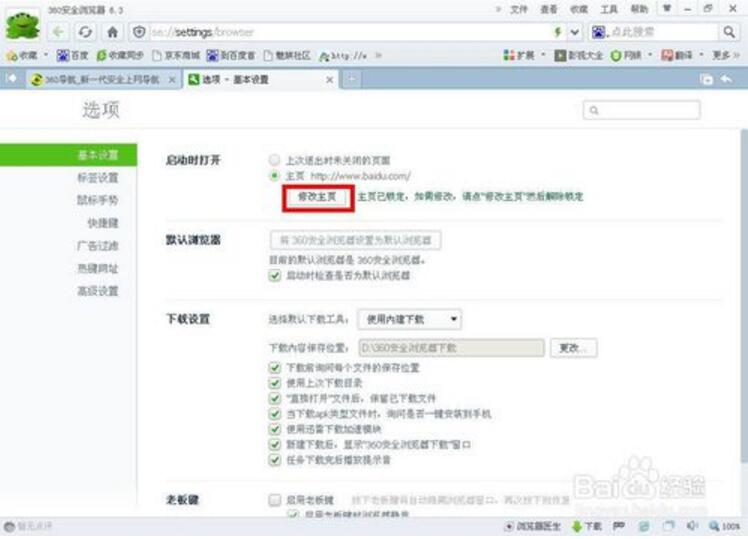Open the 京东商城 bookmark
This screenshot has width=748, height=539.
[x=176, y=56]
